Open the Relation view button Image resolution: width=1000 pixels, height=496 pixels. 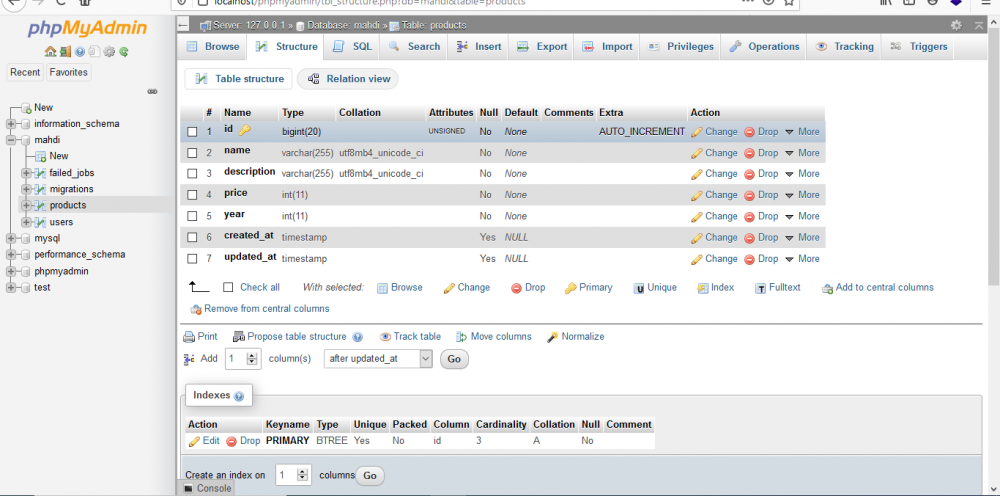pos(349,79)
